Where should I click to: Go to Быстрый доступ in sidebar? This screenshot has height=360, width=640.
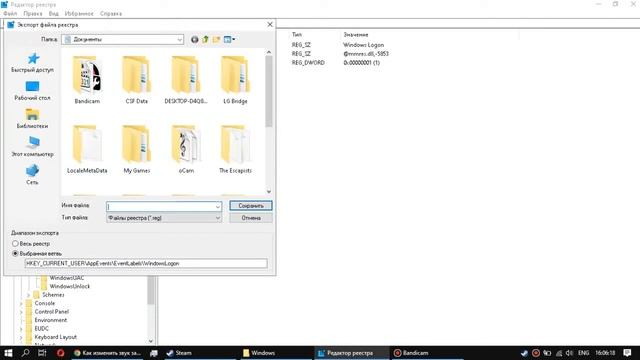point(32,62)
